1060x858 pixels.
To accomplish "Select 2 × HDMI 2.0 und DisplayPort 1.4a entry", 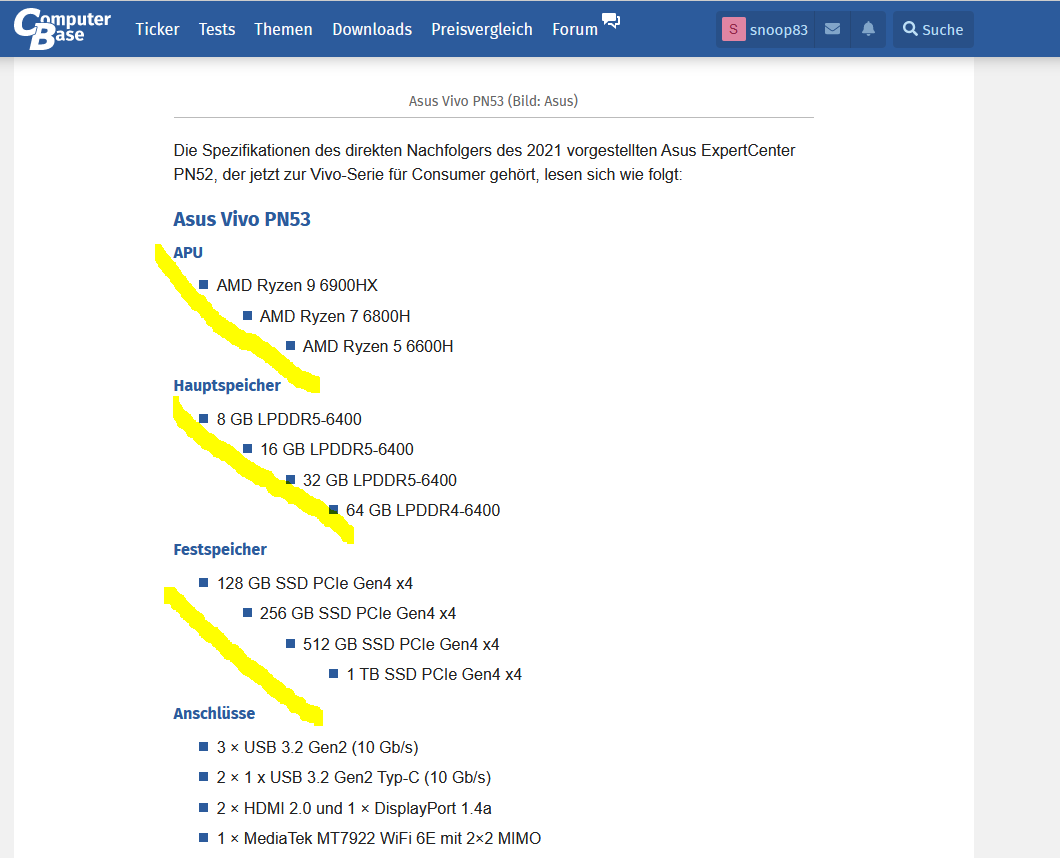I will pos(354,808).
